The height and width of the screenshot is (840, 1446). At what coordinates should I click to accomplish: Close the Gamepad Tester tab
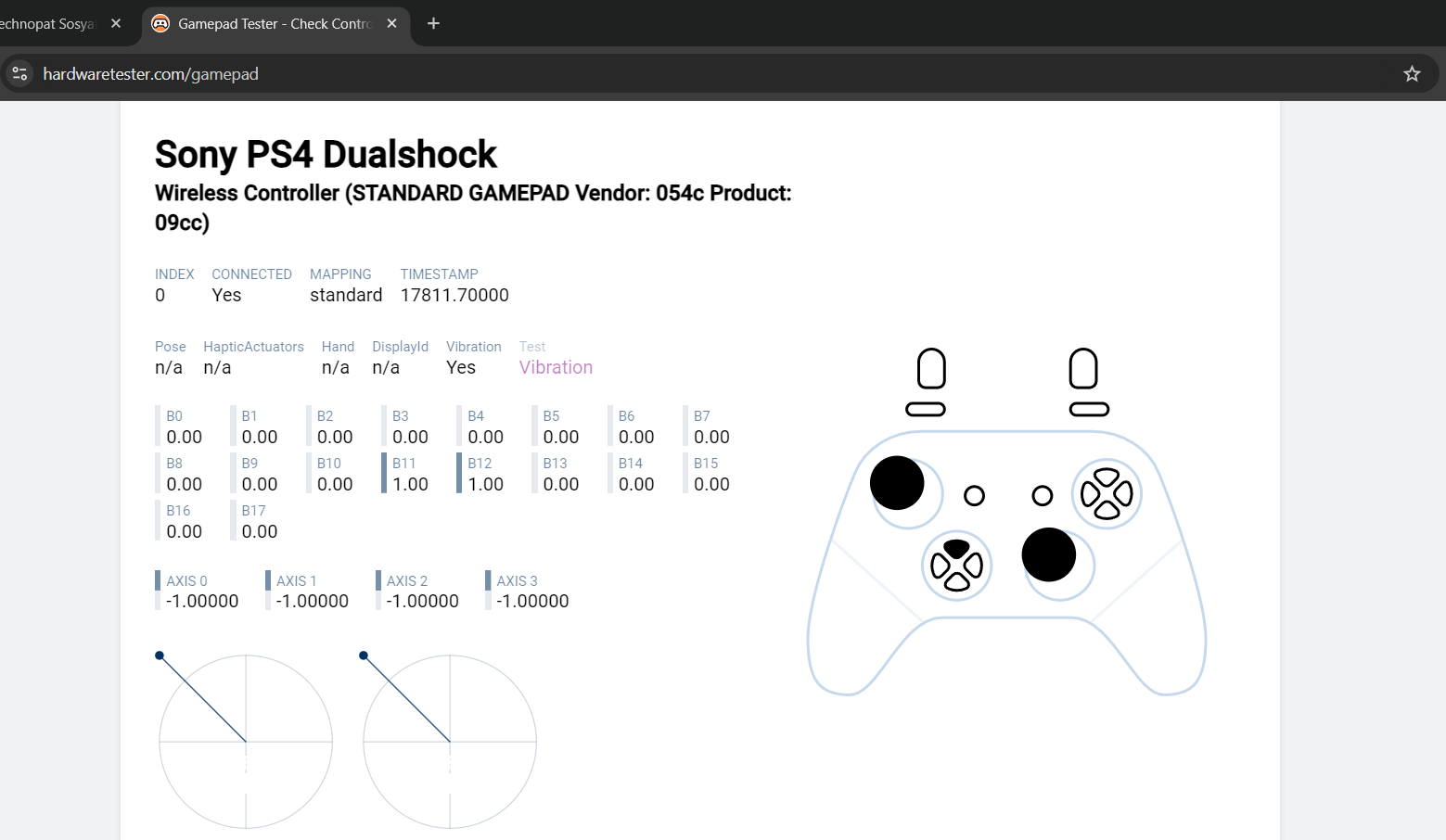(x=392, y=23)
